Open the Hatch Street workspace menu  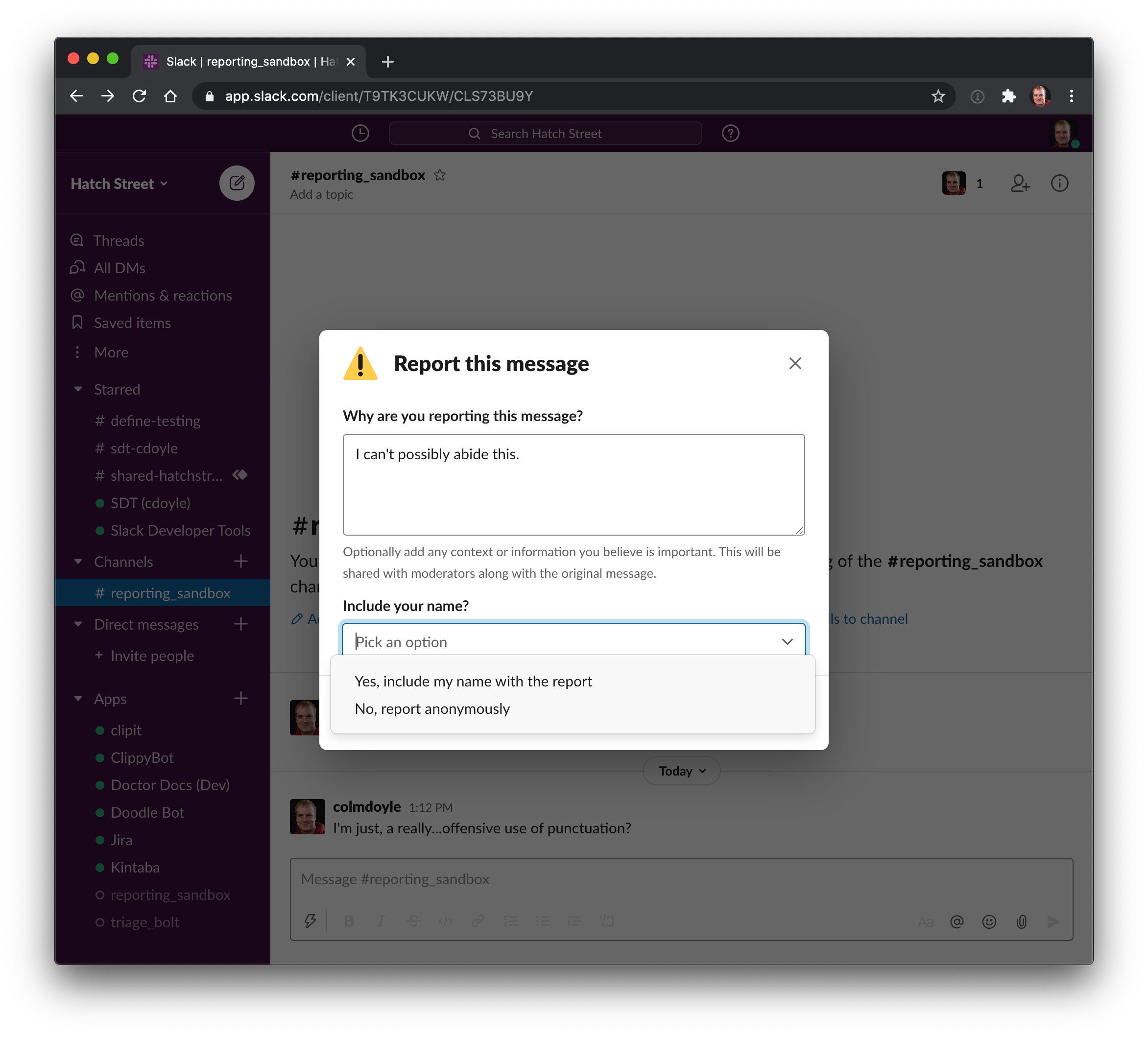point(119,184)
